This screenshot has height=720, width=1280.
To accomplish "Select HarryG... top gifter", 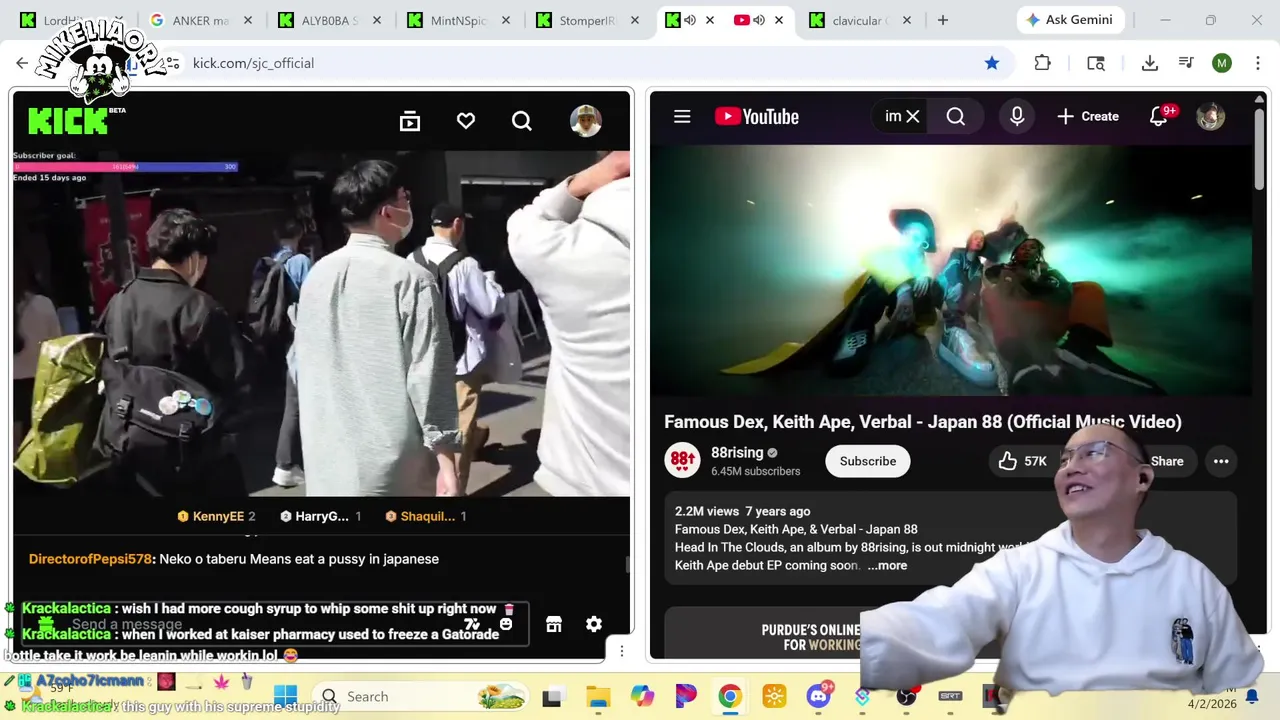I will coord(321,516).
